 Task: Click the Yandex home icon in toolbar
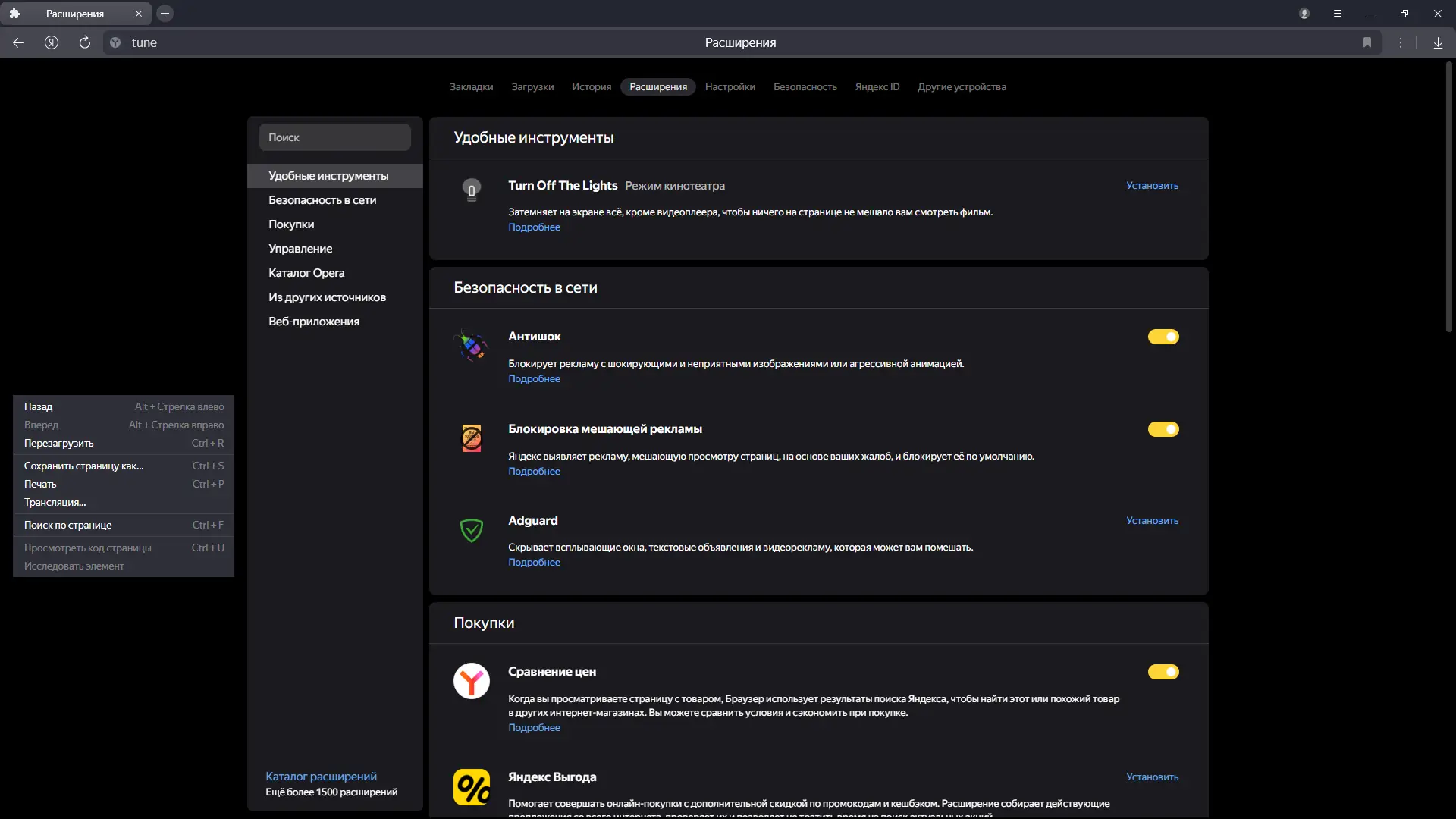[52, 42]
